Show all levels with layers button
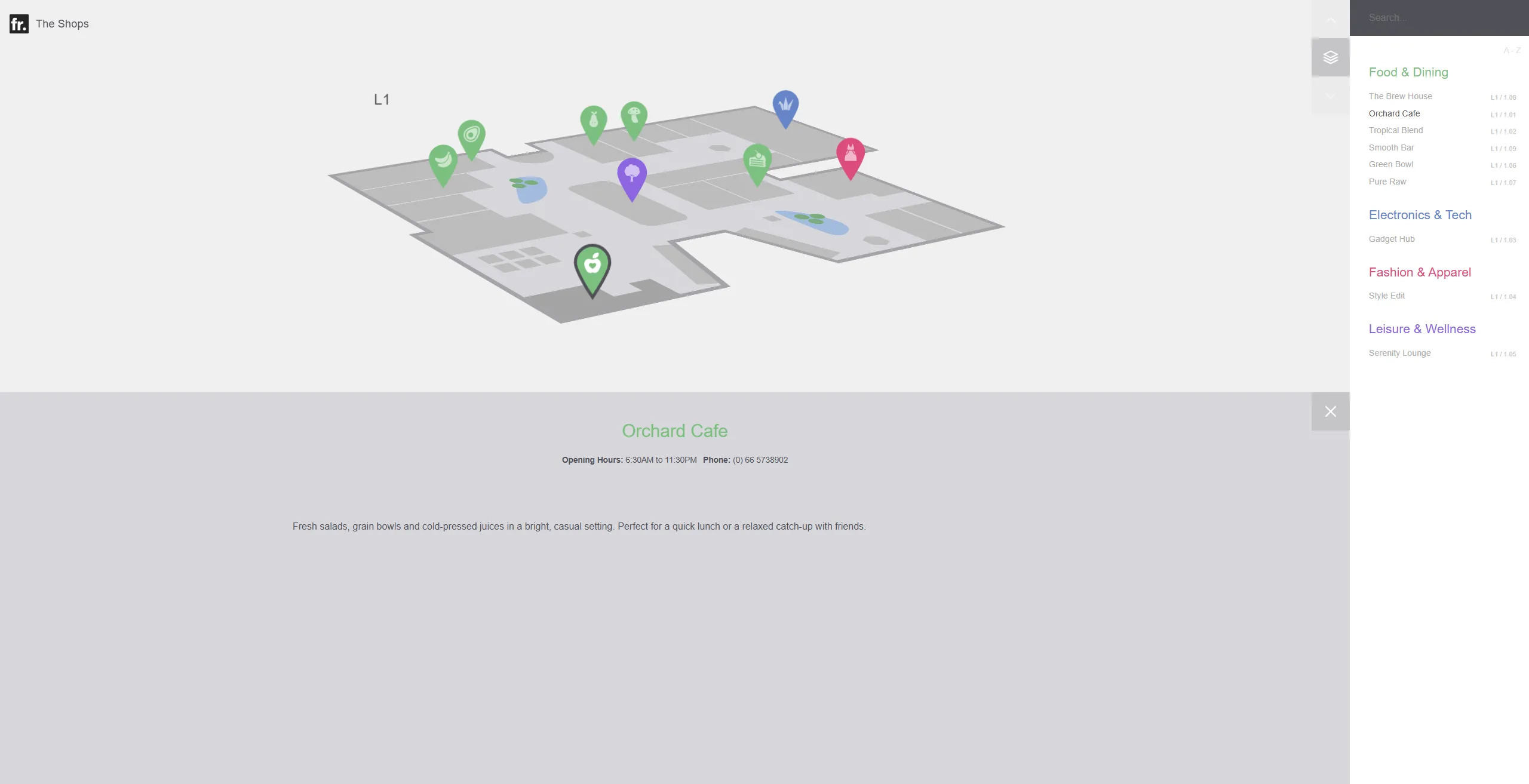Screen dimensions: 1529x784 point(1330,57)
